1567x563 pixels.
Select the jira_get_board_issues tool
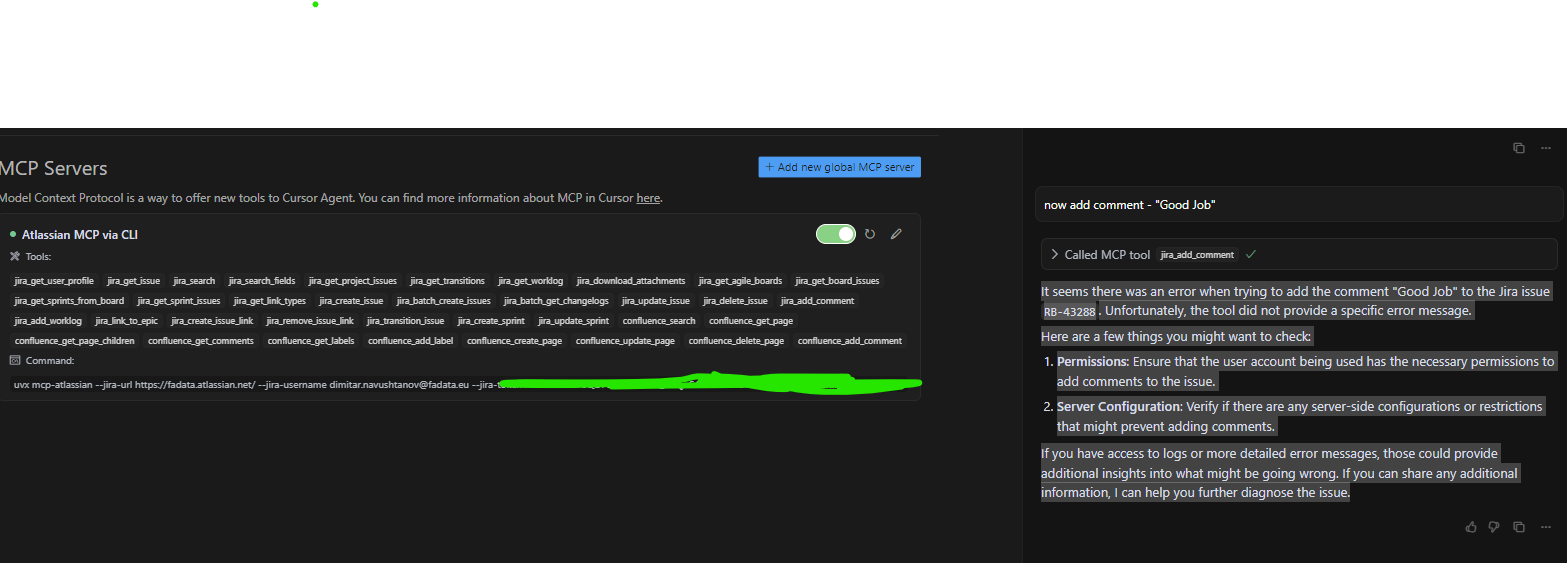pos(838,281)
